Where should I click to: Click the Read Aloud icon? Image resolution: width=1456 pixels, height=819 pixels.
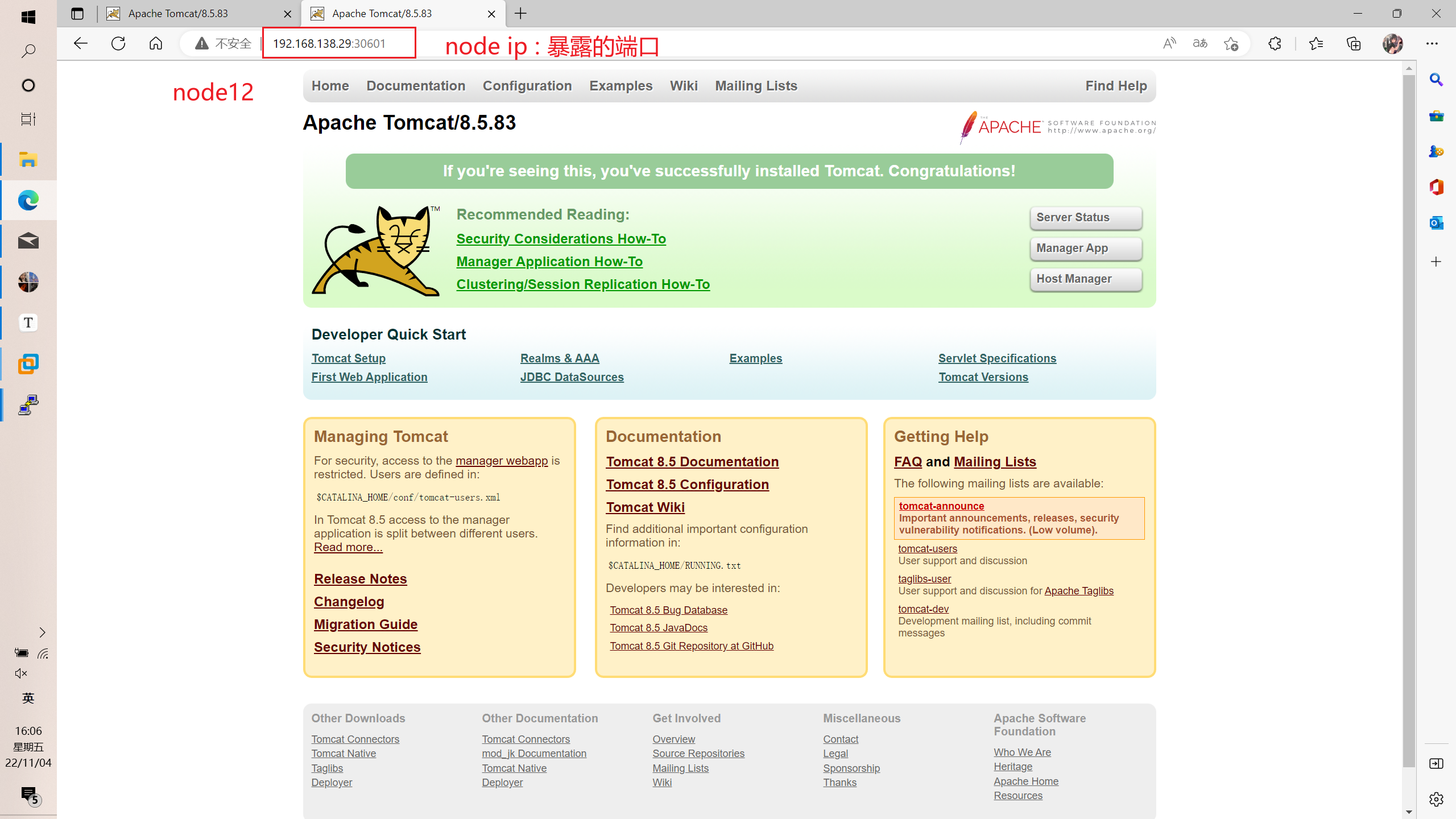point(1169,43)
